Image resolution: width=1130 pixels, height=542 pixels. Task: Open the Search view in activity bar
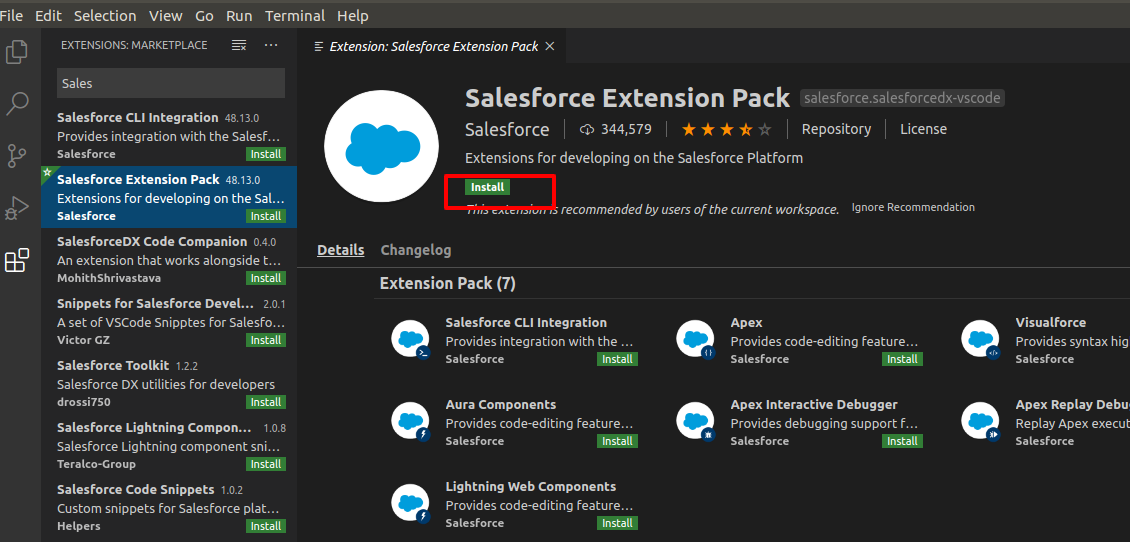[17, 104]
